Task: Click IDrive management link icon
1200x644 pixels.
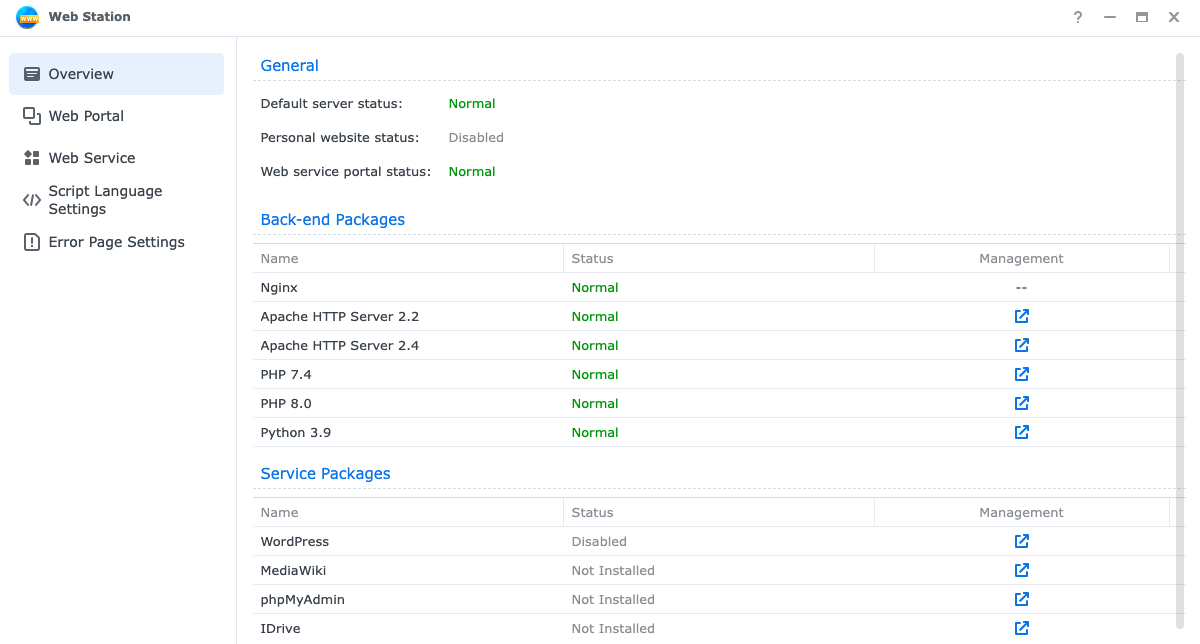Action: 1021,628
